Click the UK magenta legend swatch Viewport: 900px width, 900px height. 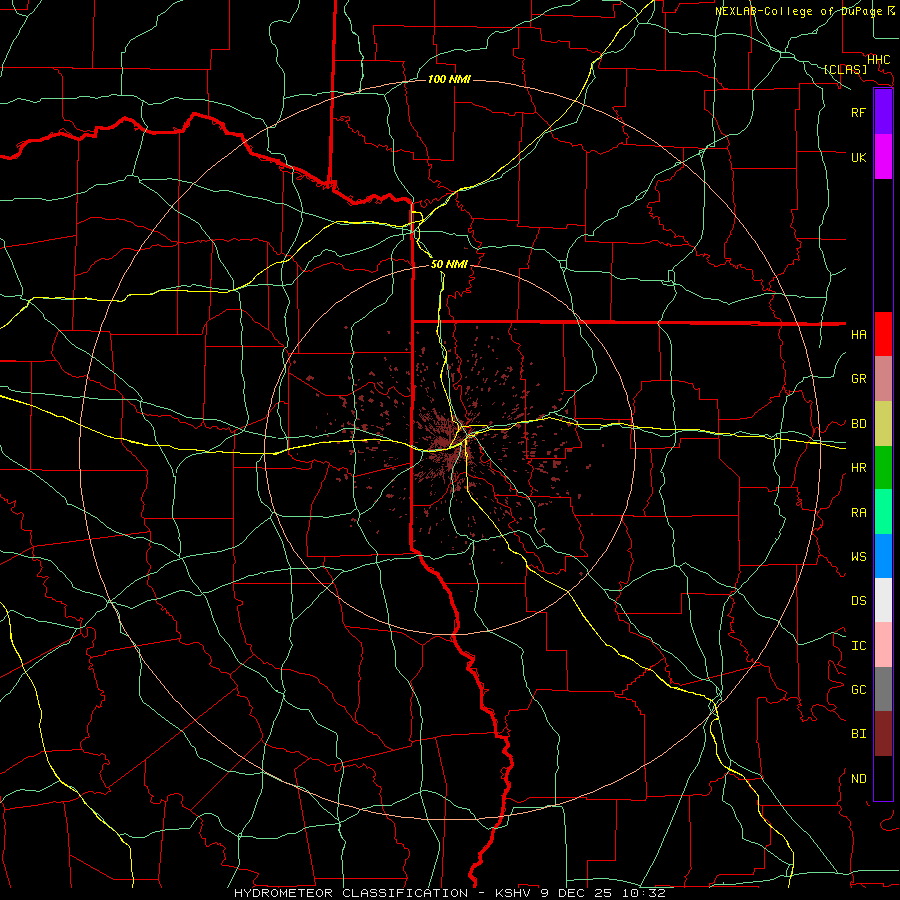click(883, 157)
